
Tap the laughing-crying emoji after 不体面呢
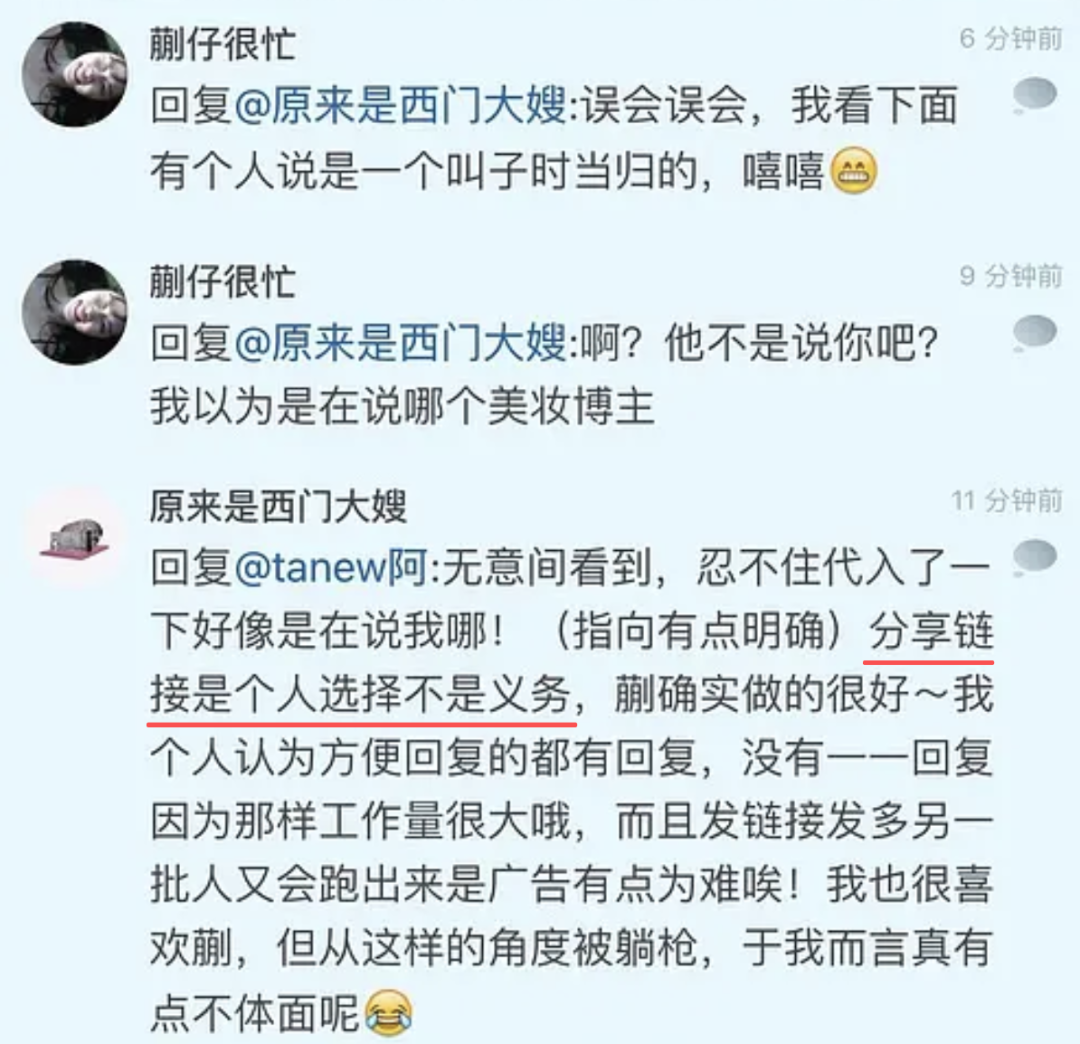[x=388, y=1012]
